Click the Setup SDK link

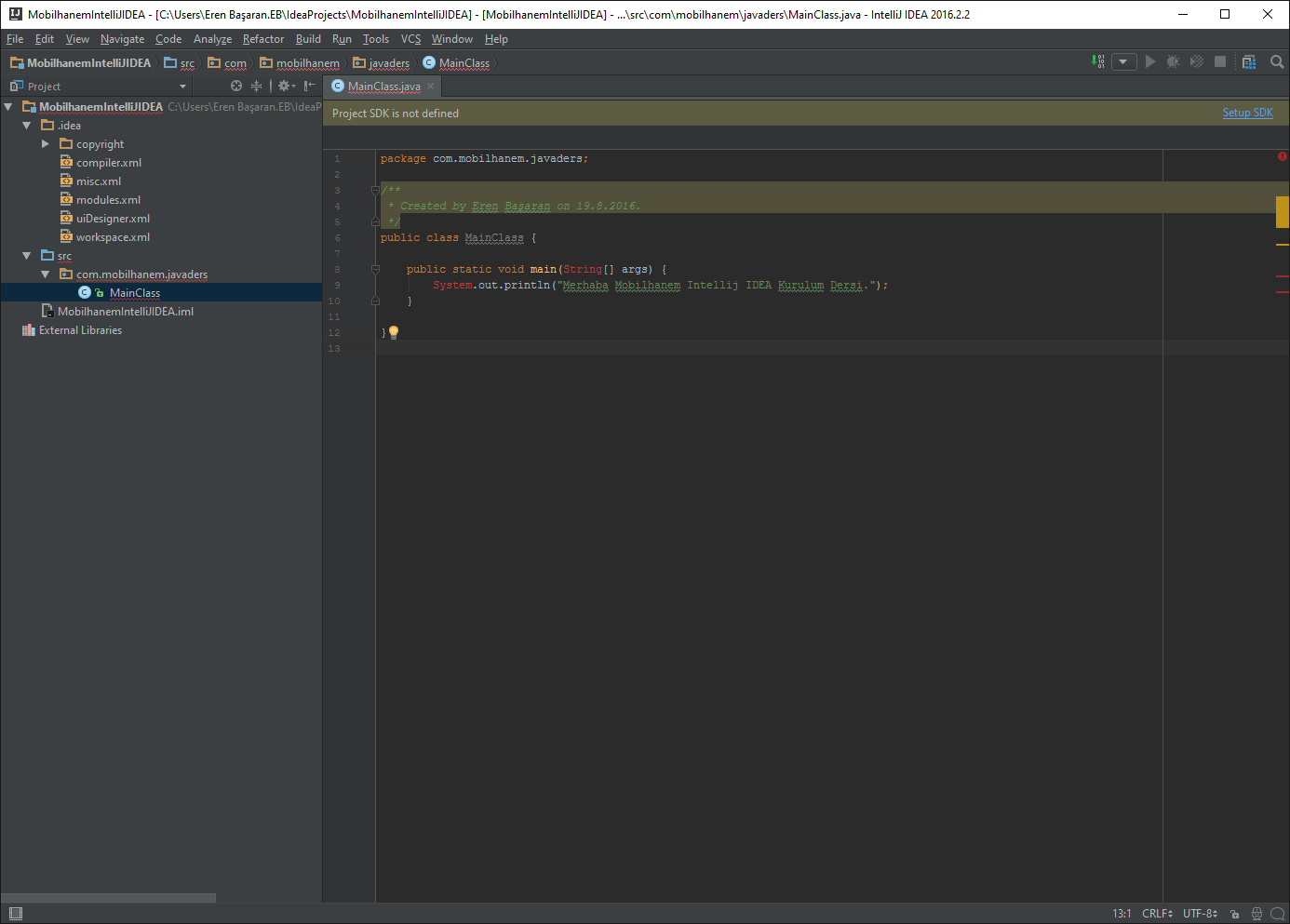(x=1247, y=112)
